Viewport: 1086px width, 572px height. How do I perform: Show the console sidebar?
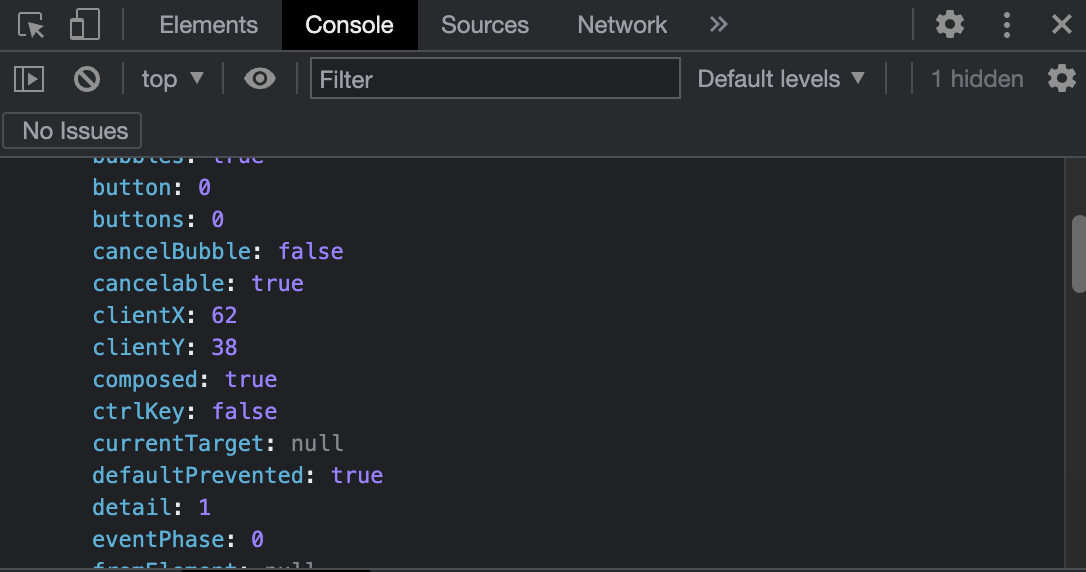click(x=29, y=79)
